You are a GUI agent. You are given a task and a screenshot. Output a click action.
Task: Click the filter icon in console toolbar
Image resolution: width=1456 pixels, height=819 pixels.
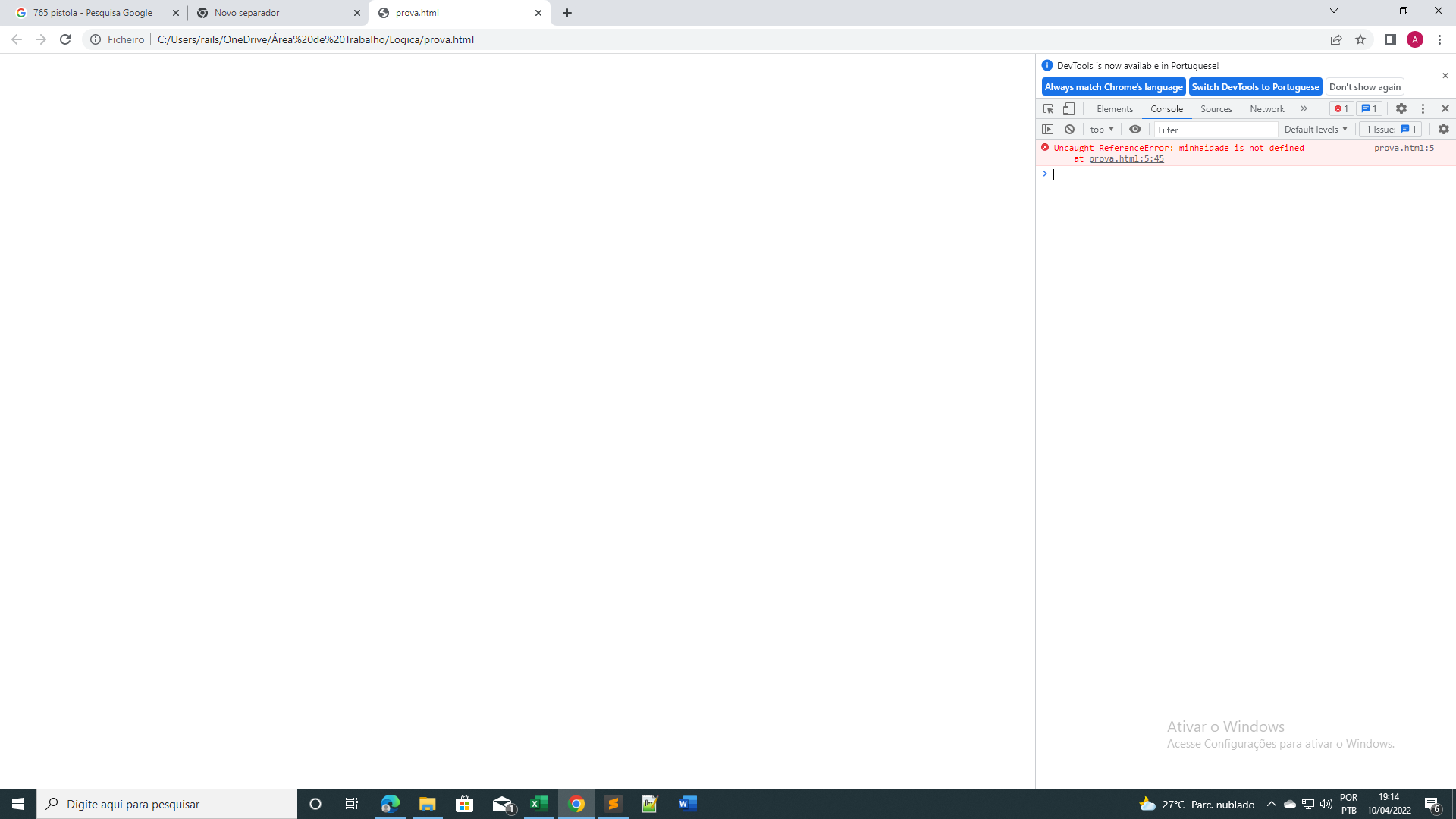[1135, 129]
